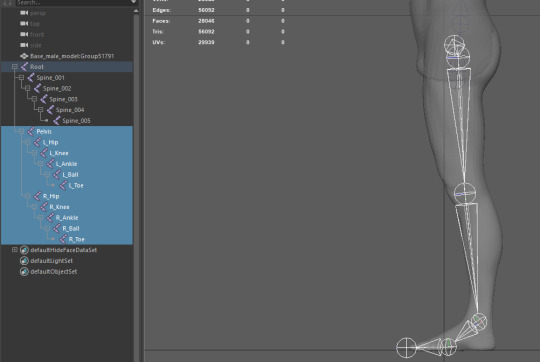540x362 pixels.
Task: Click the Root joint icon
Action: (x=24, y=67)
